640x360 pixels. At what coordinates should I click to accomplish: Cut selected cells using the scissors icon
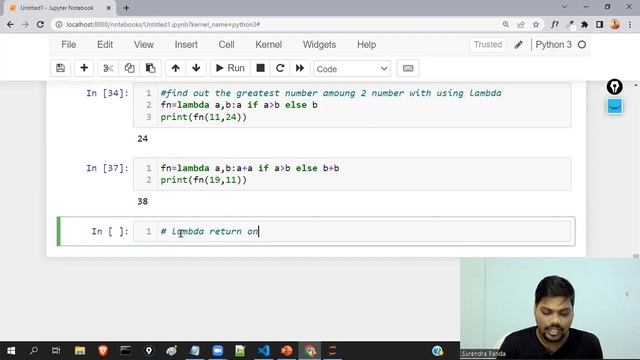coord(108,68)
